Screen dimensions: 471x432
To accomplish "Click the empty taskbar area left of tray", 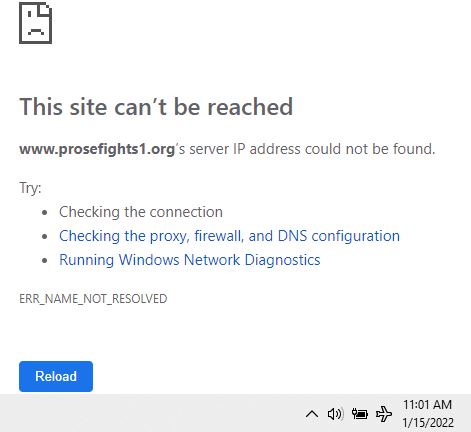I will [150, 413].
